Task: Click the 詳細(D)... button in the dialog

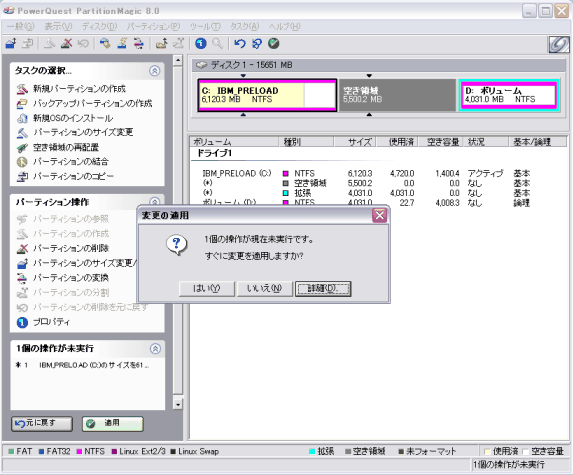Action: [323, 289]
